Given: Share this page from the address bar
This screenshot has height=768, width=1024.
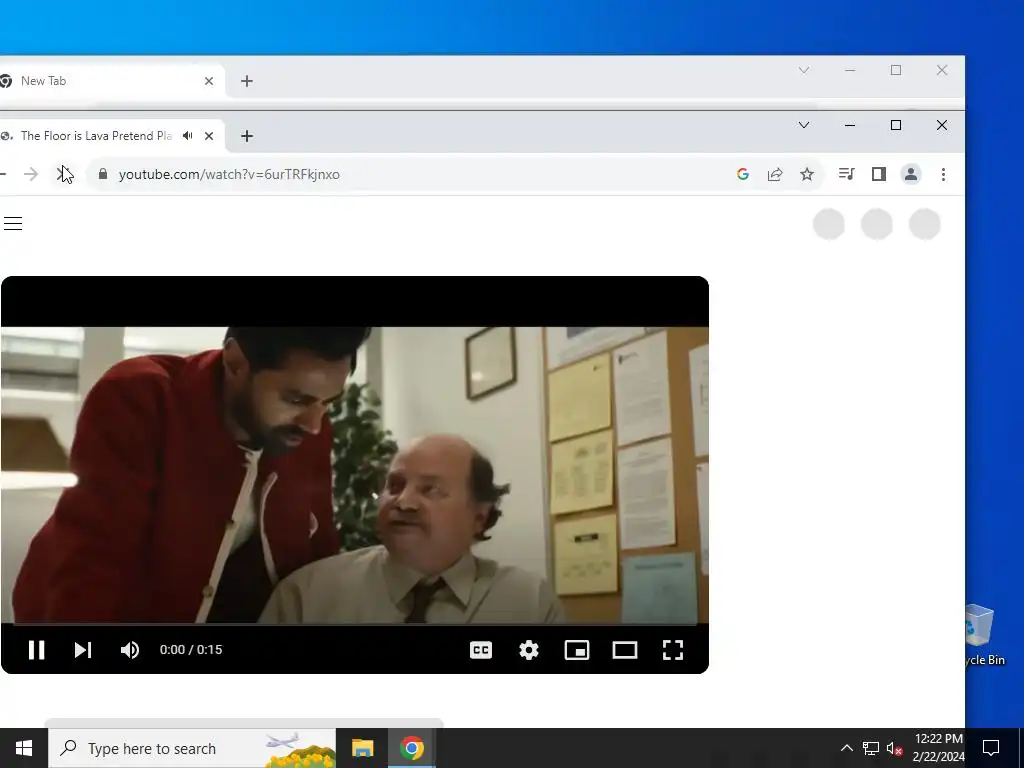Looking at the screenshot, I should (x=775, y=174).
